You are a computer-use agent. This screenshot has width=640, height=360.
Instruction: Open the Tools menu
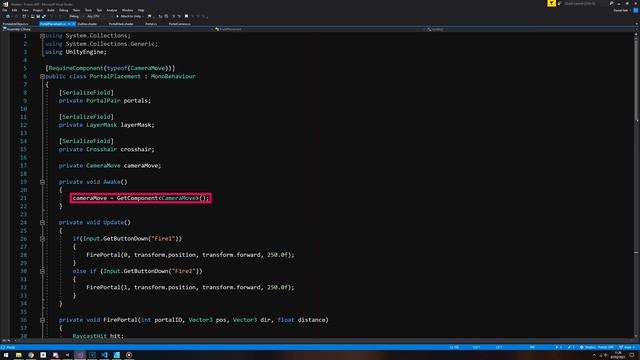coord(88,10)
